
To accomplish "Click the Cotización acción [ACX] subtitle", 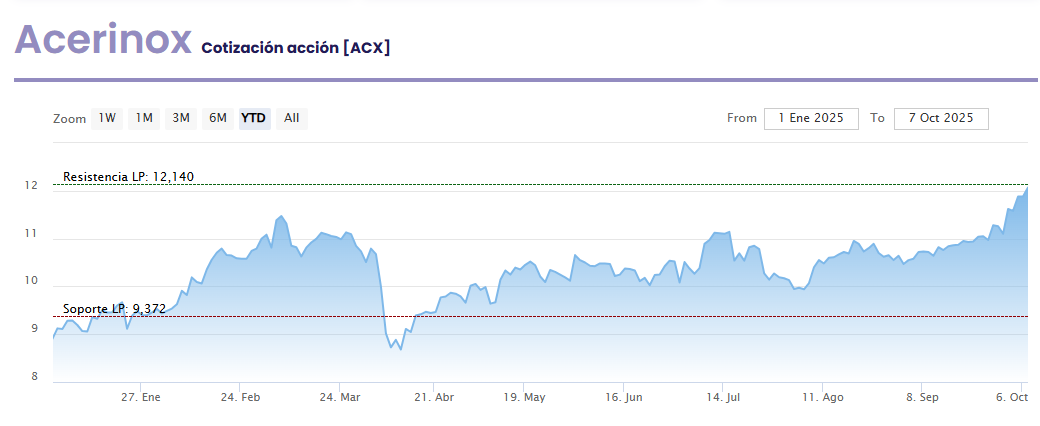I will [295, 47].
